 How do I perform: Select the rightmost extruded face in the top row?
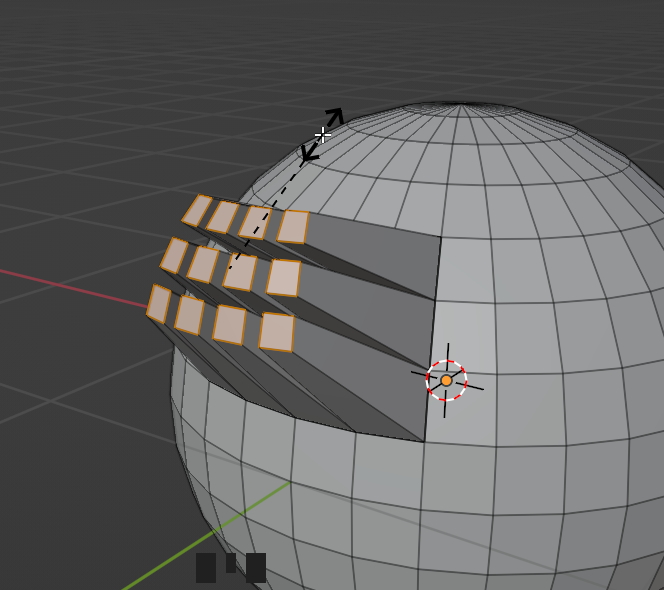[293, 227]
